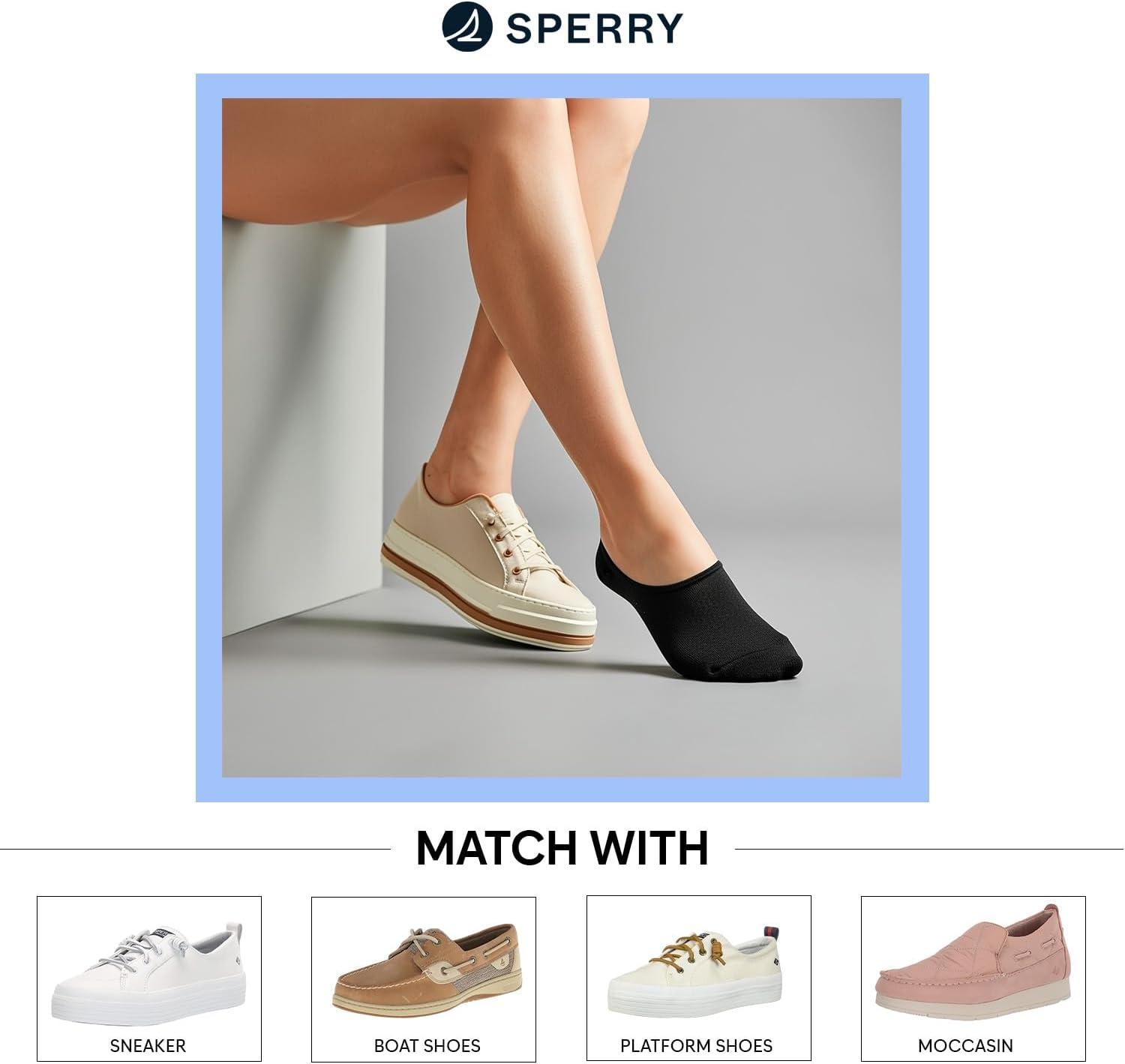The image size is (1125, 1064).
Task: Select the cream platform shoe thumbnail
Action: click(698, 978)
